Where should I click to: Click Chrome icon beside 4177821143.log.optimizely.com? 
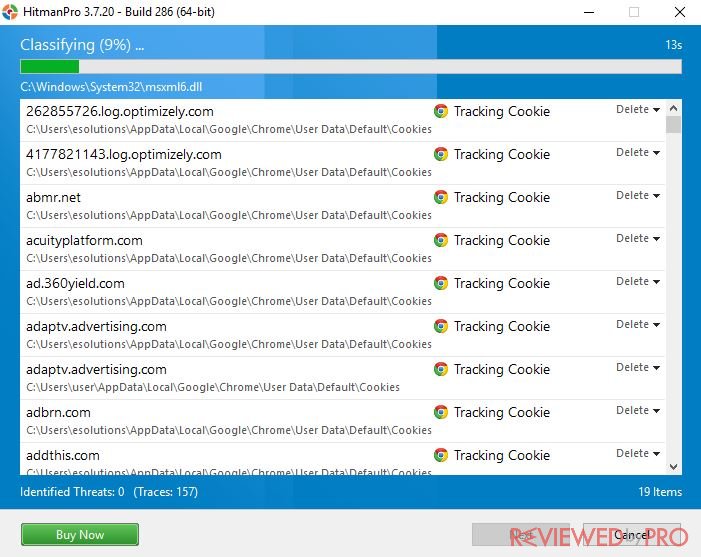pyautogui.click(x=441, y=154)
